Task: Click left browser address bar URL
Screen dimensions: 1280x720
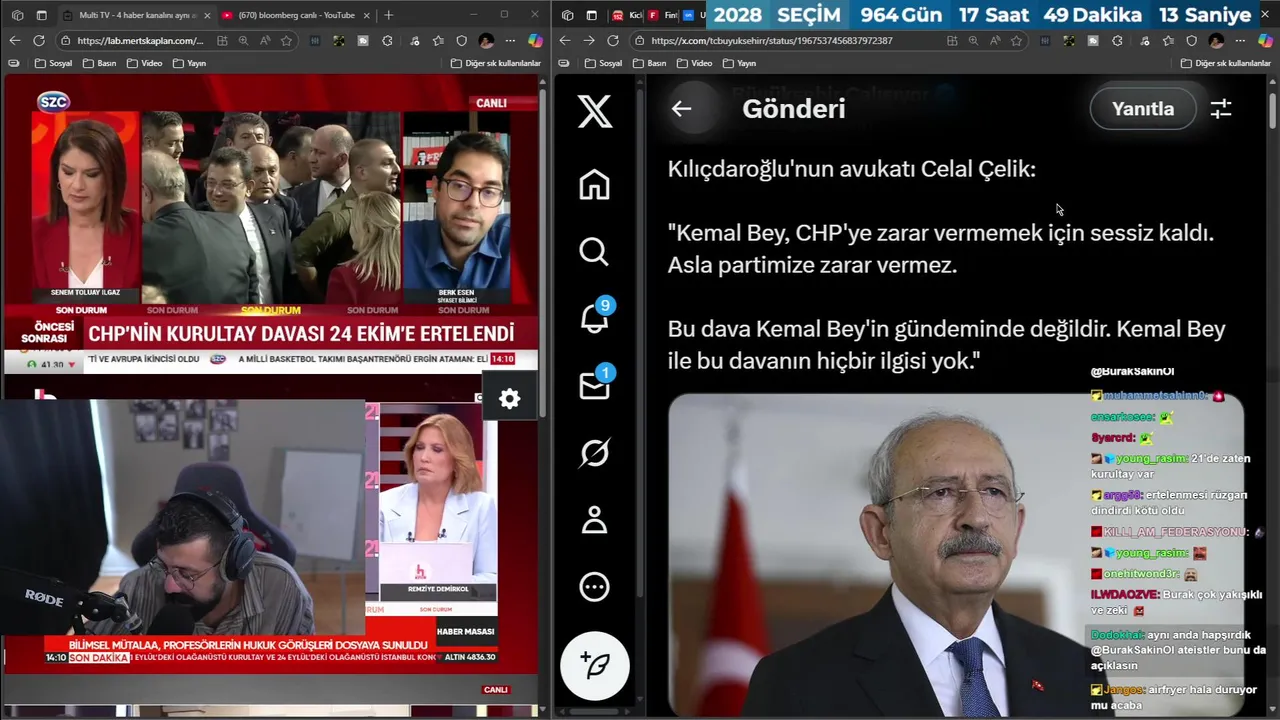Action: 139,41
